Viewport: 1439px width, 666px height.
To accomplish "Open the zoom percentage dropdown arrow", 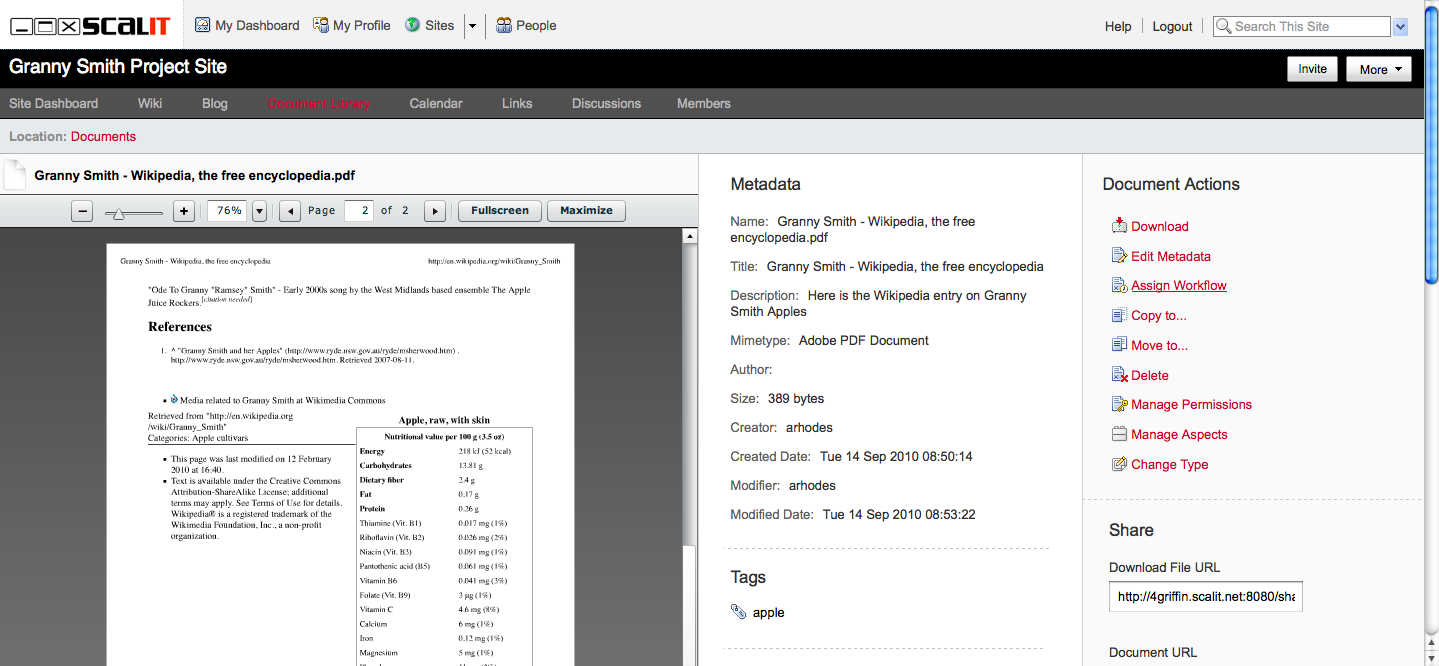I will (259, 211).
